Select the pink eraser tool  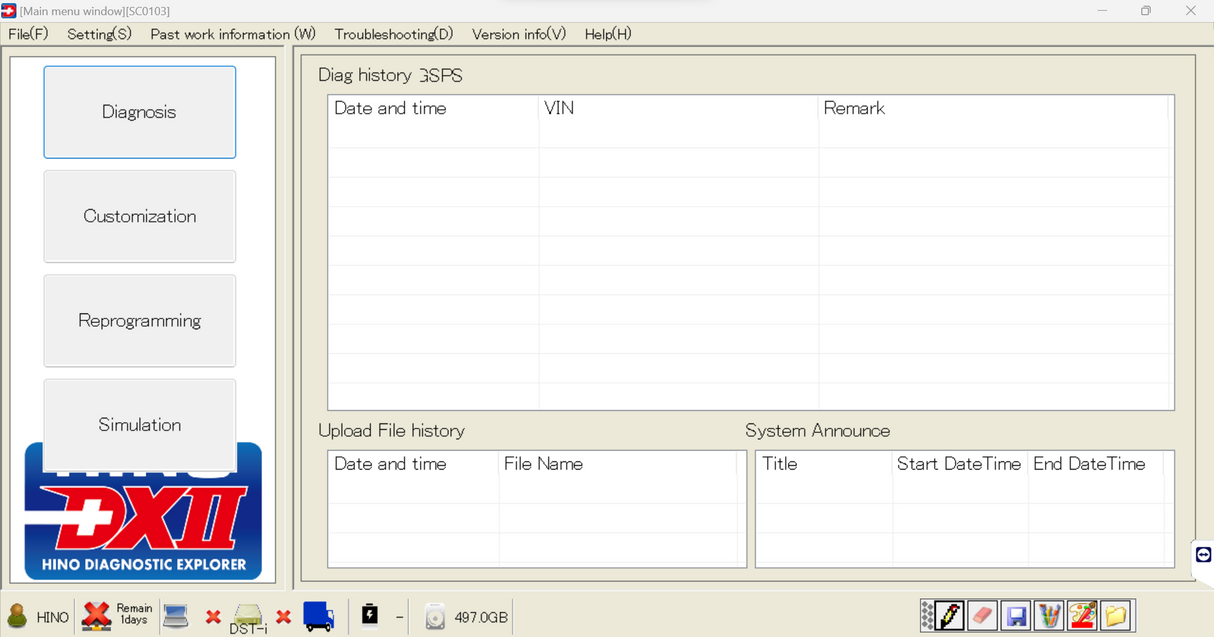[x=983, y=615]
